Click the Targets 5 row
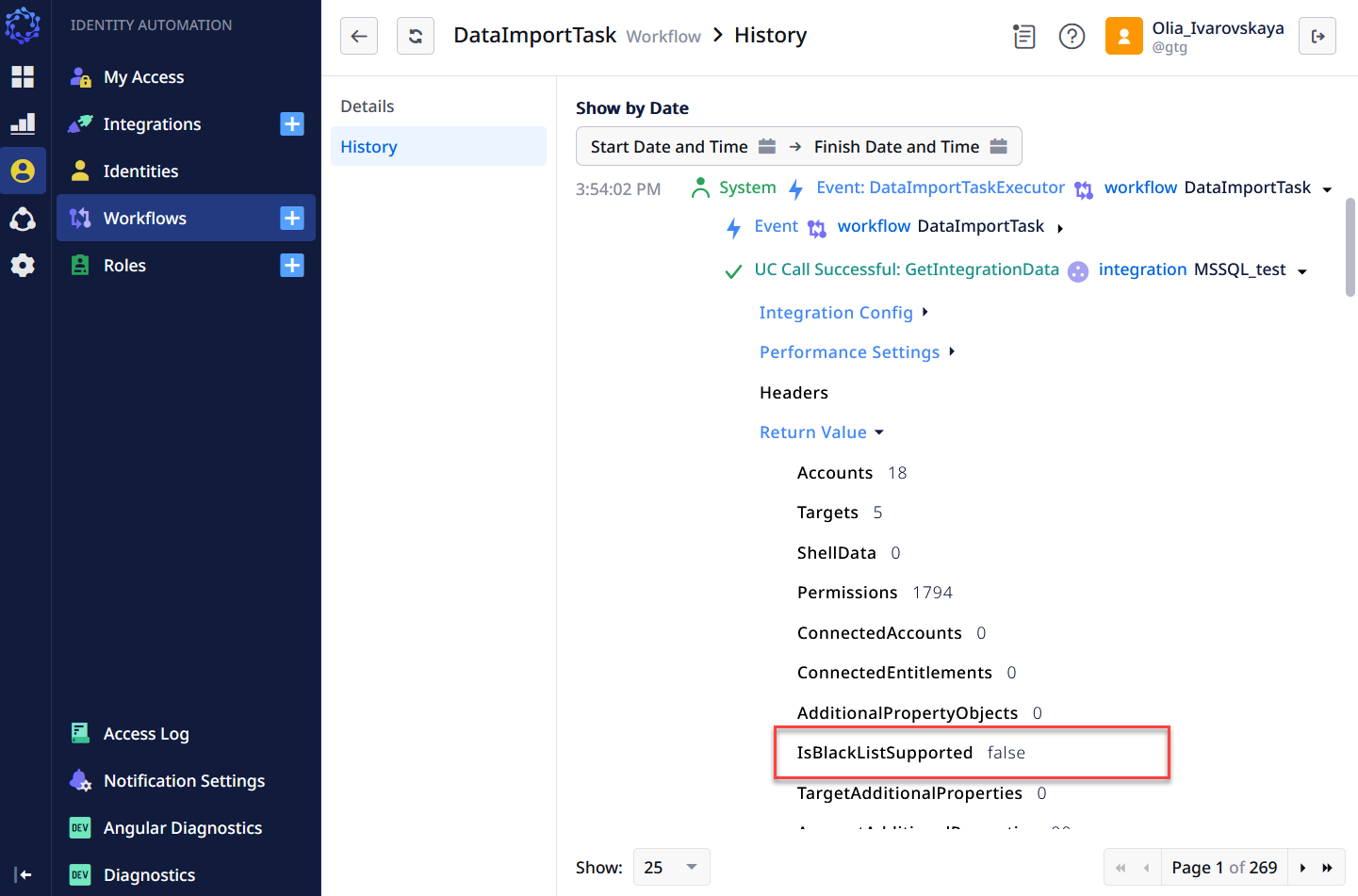 [840, 513]
